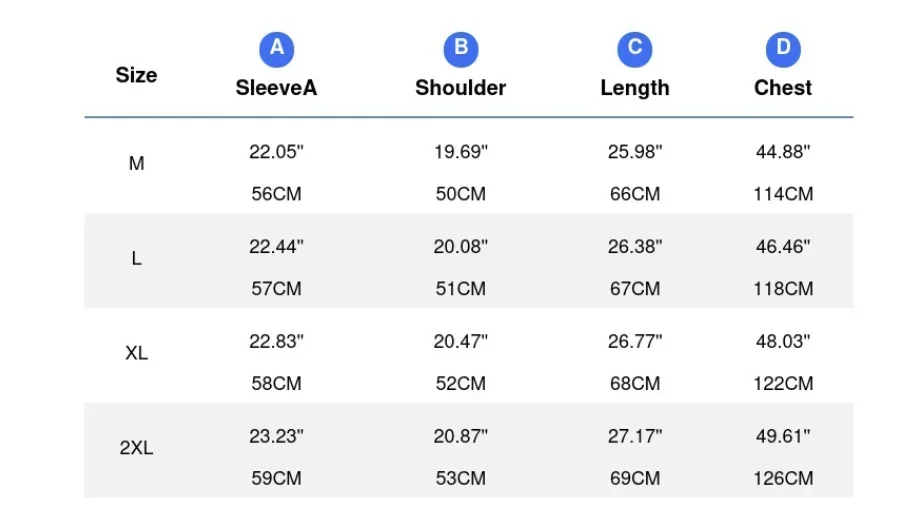
Task: Select the Size column header
Action: [136, 75]
